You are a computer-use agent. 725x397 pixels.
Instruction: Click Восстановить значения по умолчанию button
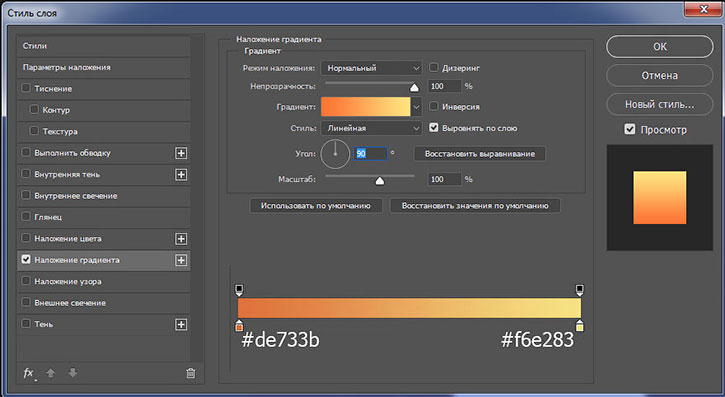click(x=475, y=206)
